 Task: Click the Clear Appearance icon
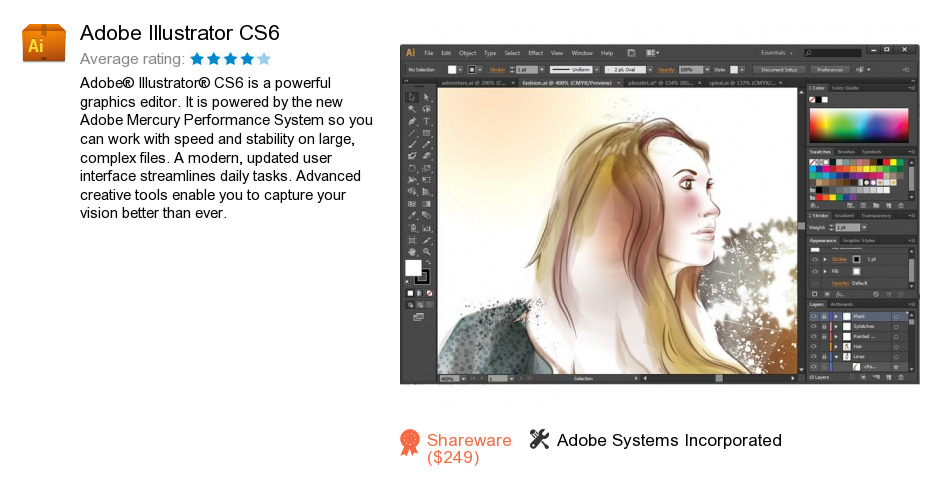click(876, 294)
